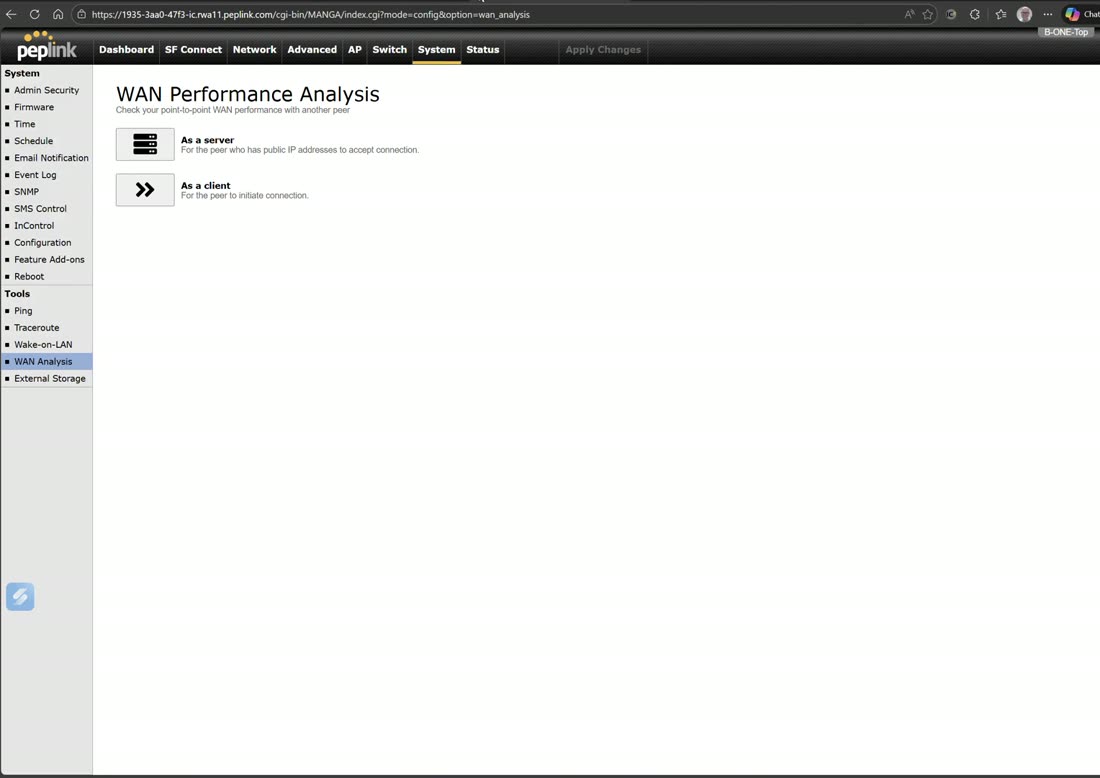Switch to the Network tab
Screen dimensions: 1100x778
[255, 50]
